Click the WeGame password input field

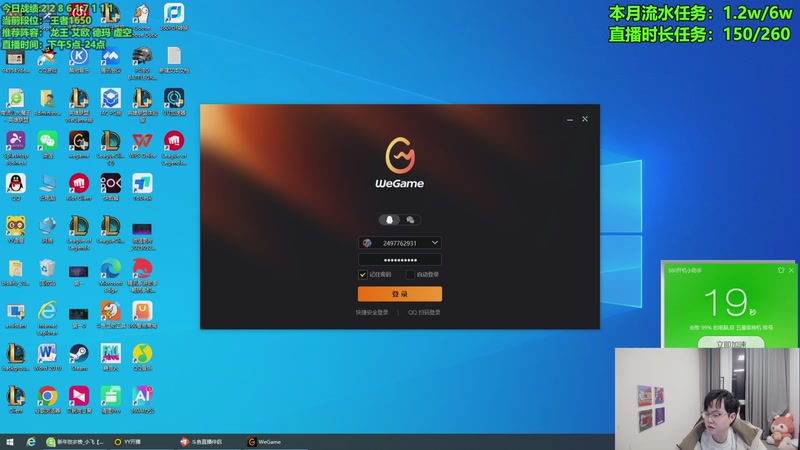pos(400,260)
